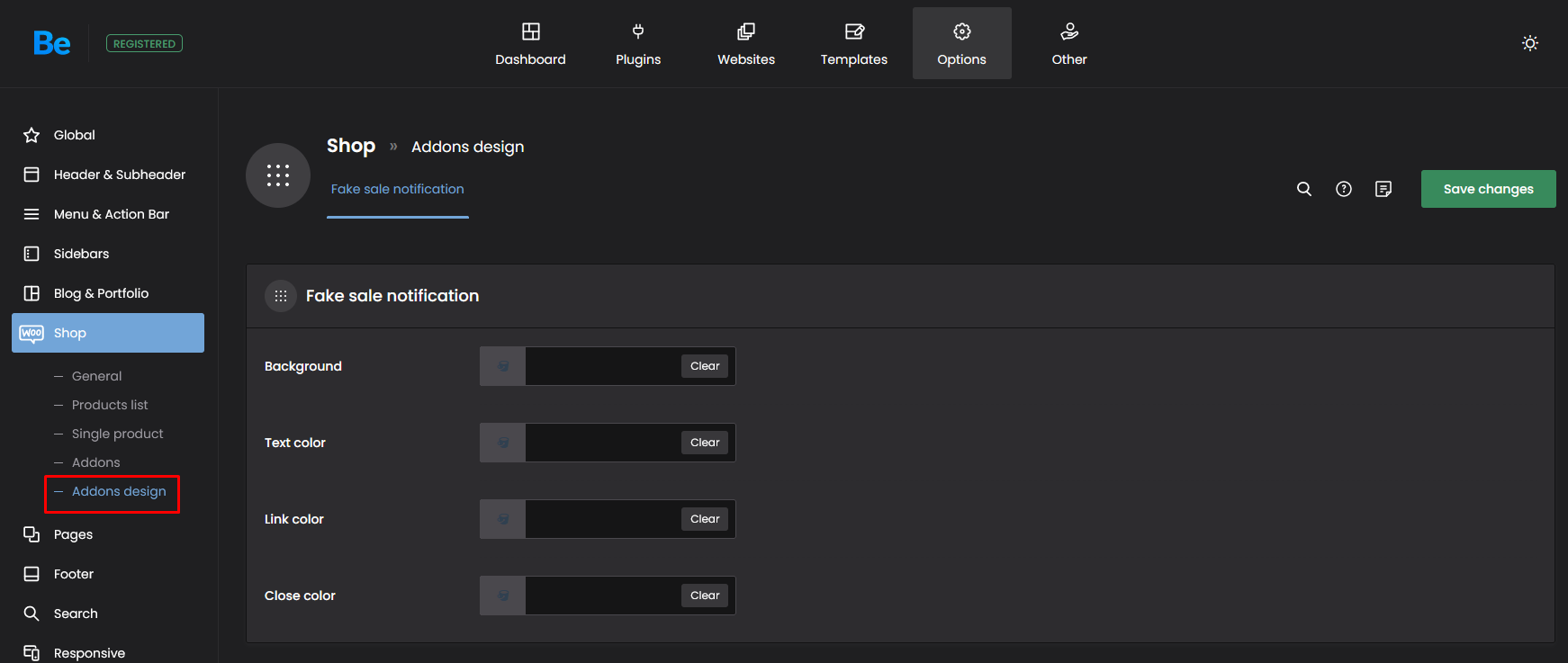Go to the Websites section

[746, 43]
